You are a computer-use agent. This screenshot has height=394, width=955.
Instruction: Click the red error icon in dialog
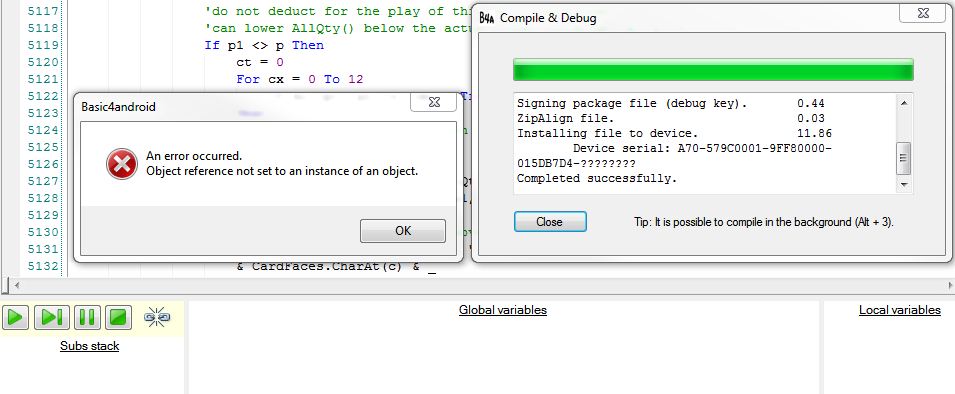122,164
